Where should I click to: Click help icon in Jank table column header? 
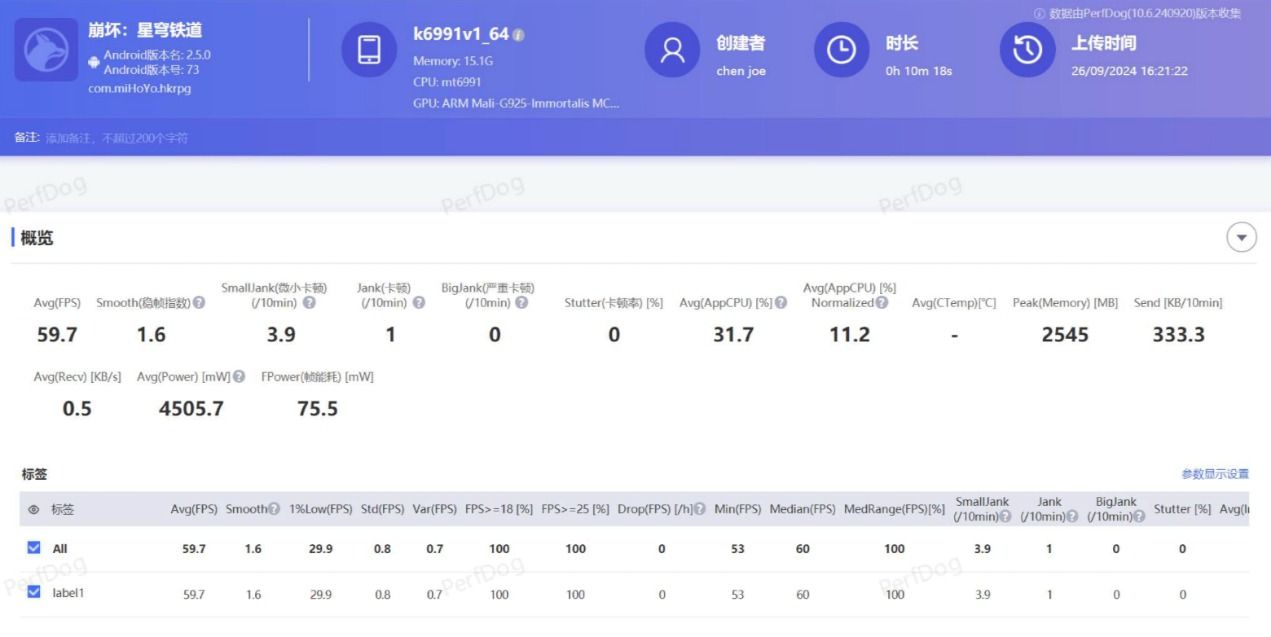click(x=1072, y=516)
